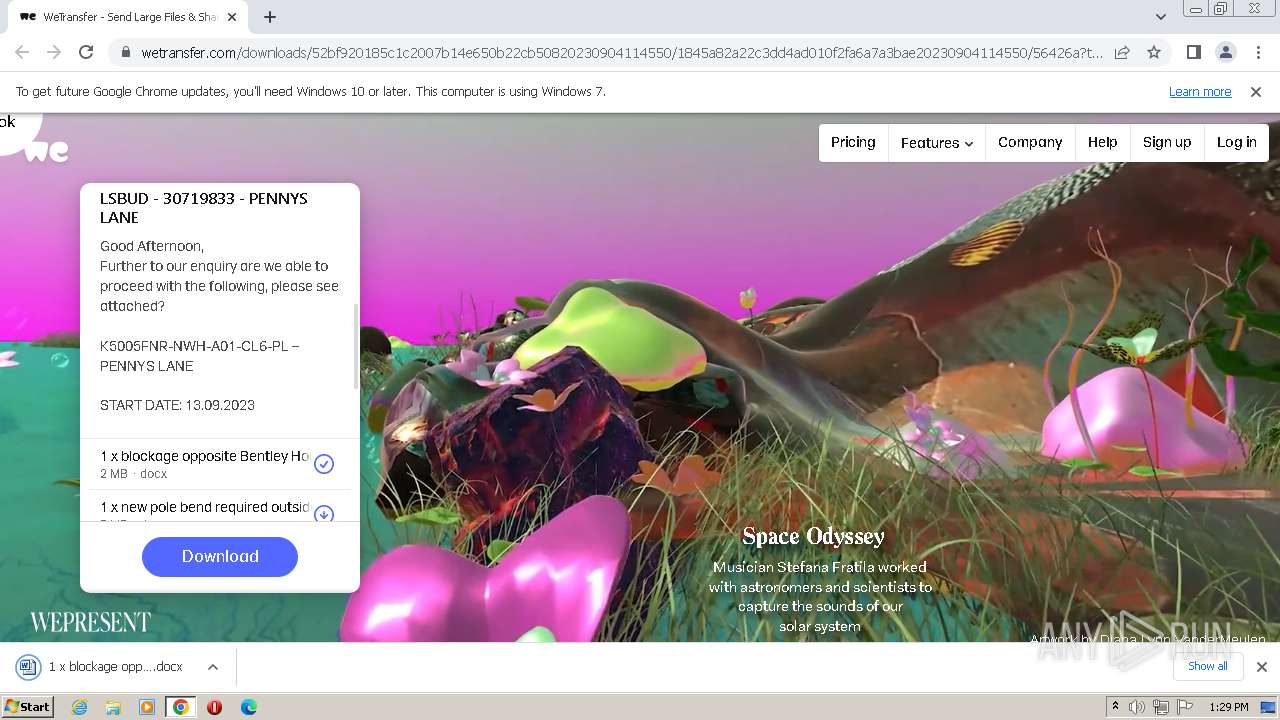Viewport: 1280px width, 720px height.
Task: Click the transfer title LSBUD - 30719833
Action: coord(204,208)
